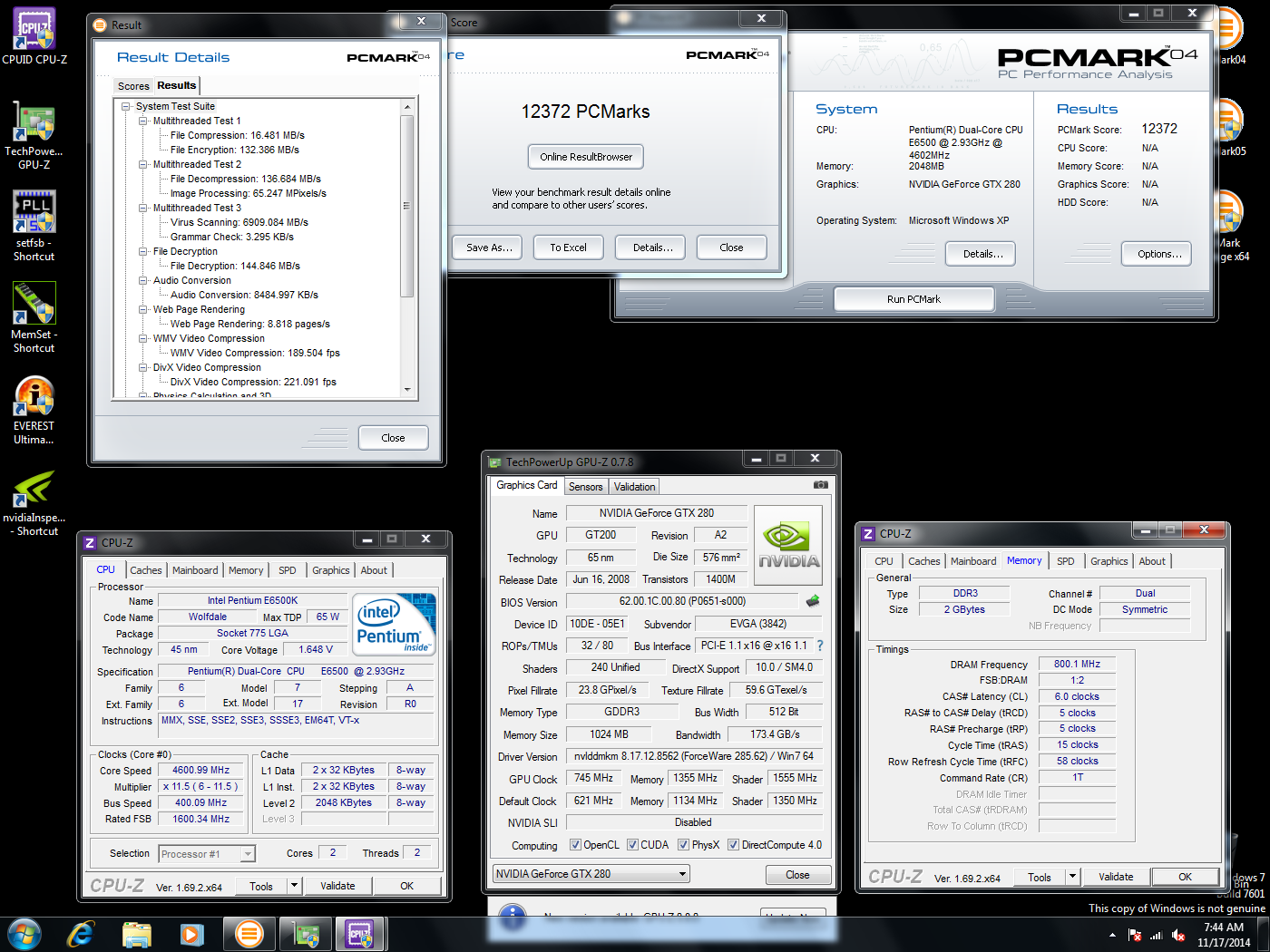Click the Options... button in PCMark04
The image size is (1270, 952).
click(1158, 254)
